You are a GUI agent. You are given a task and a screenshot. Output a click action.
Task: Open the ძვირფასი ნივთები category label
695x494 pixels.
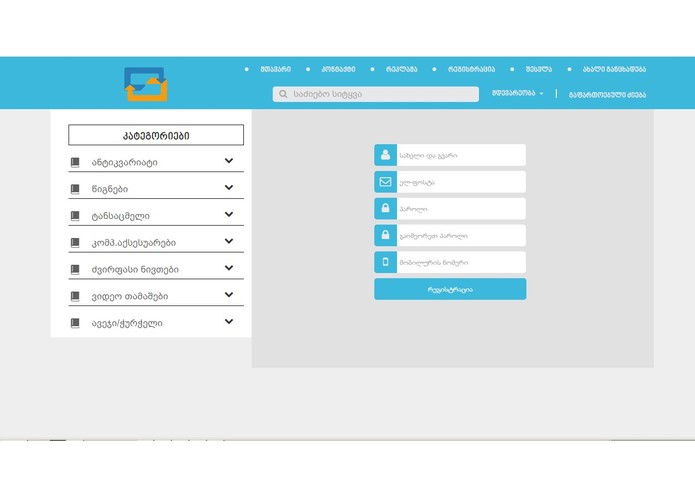135,269
